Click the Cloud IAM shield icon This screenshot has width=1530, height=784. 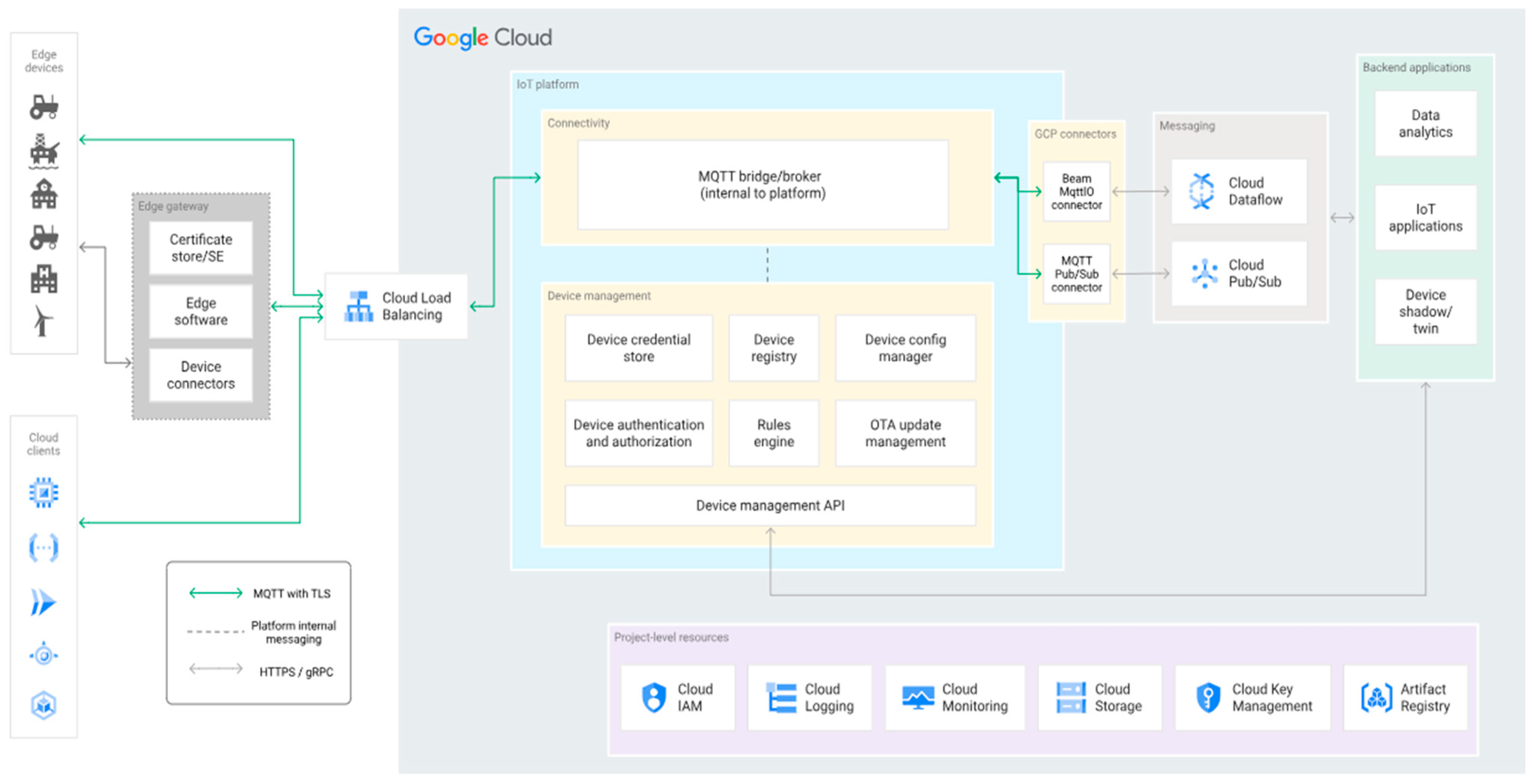[654, 697]
